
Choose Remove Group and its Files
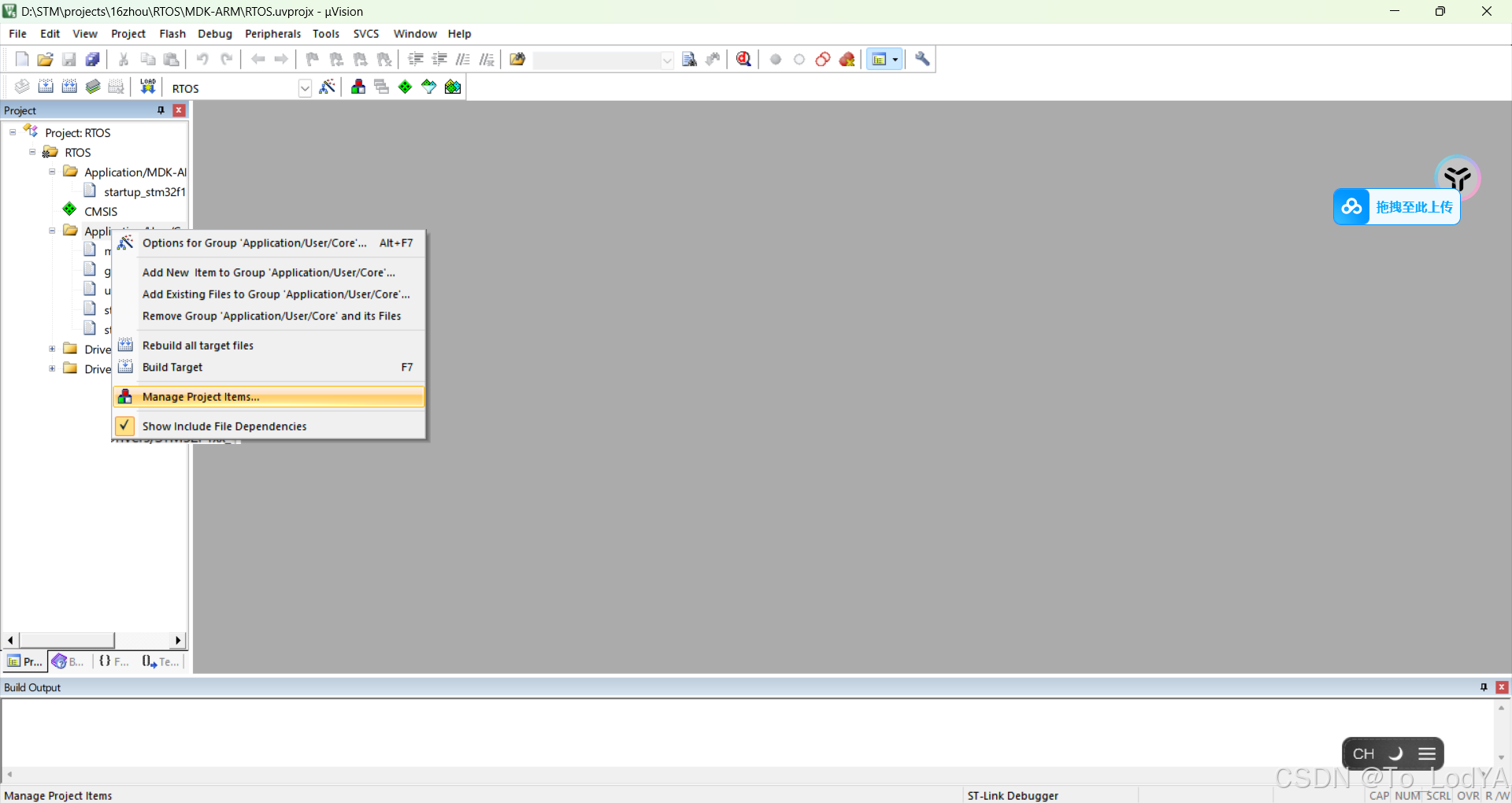[269, 316]
